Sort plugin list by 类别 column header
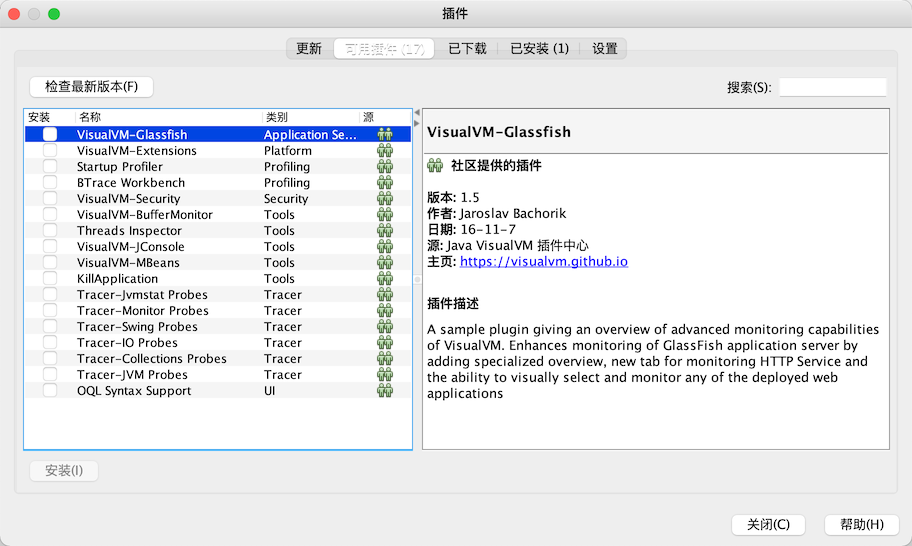The height and width of the screenshot is (546, 912). coord(310,117)
